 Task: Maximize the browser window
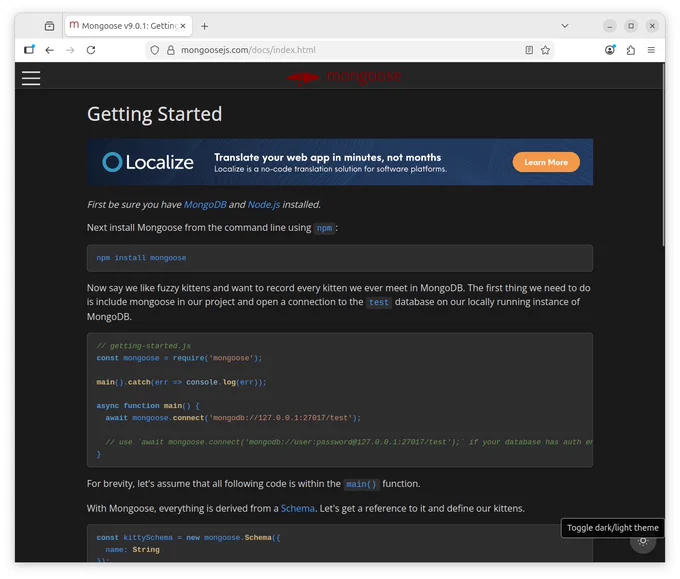tap(631, 26)
